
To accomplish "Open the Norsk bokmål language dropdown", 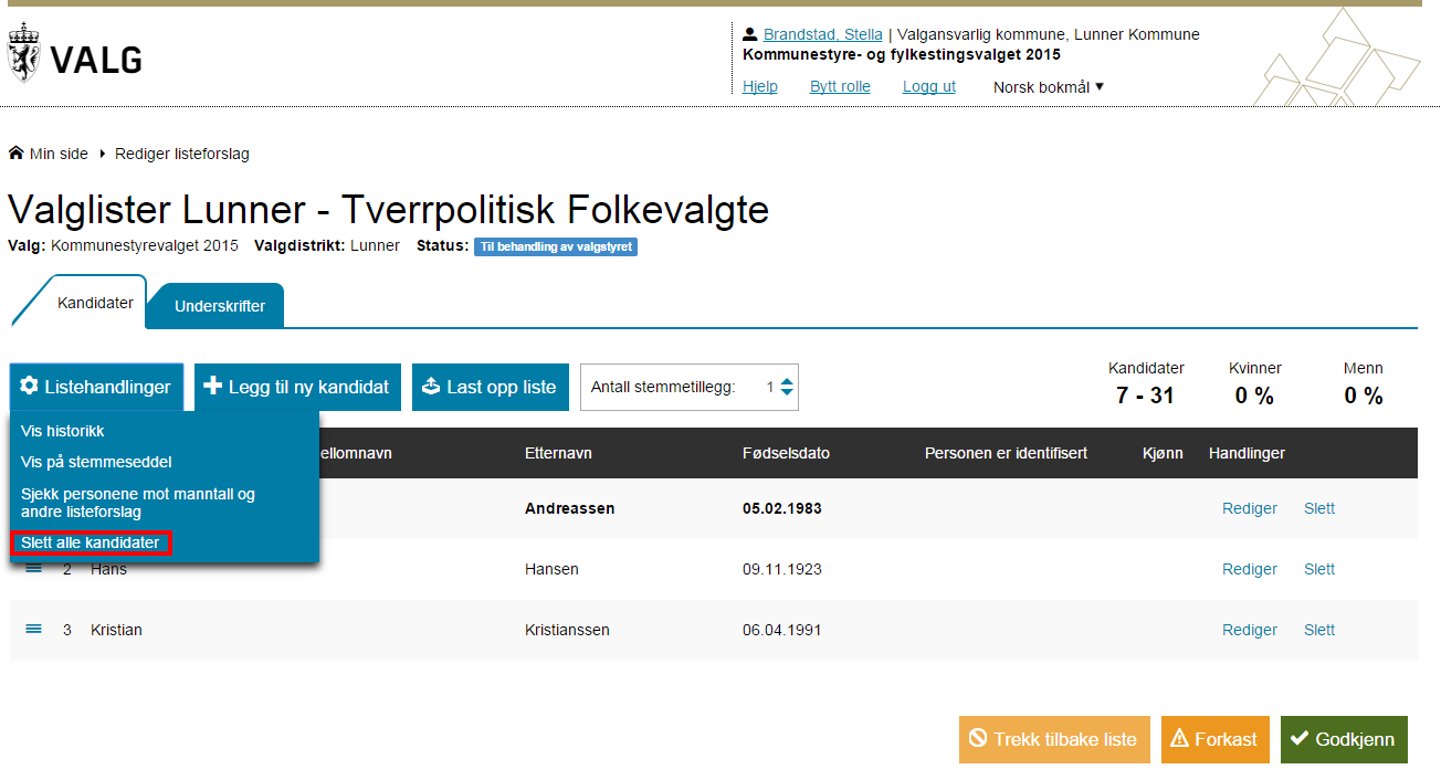I will coord(1048,87).
